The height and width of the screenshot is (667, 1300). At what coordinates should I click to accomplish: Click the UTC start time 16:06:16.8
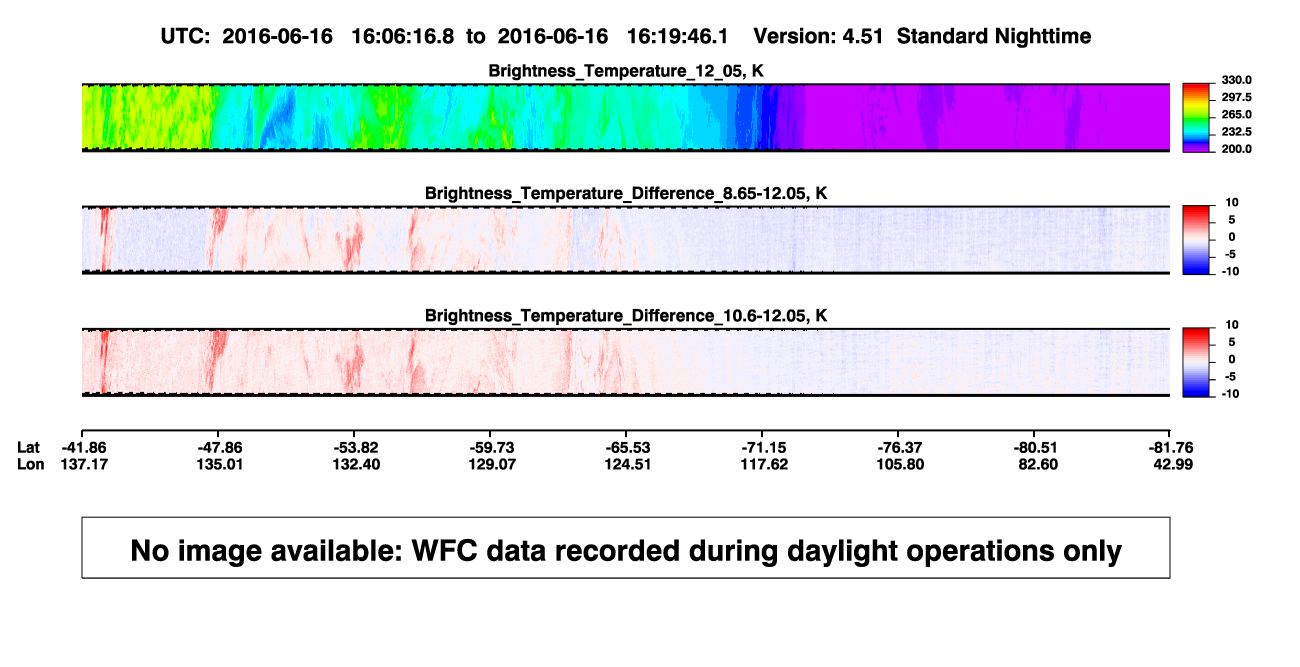click(401, 36)
